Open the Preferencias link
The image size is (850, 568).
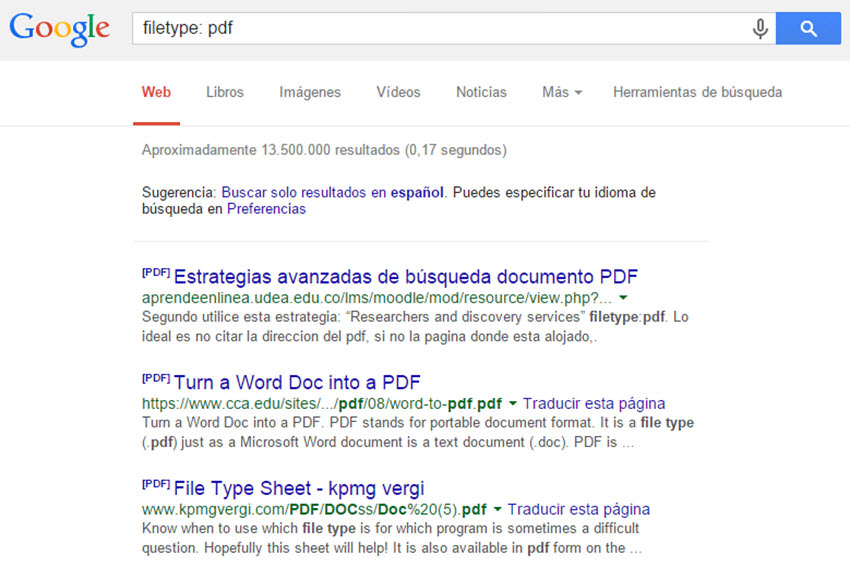266,209
